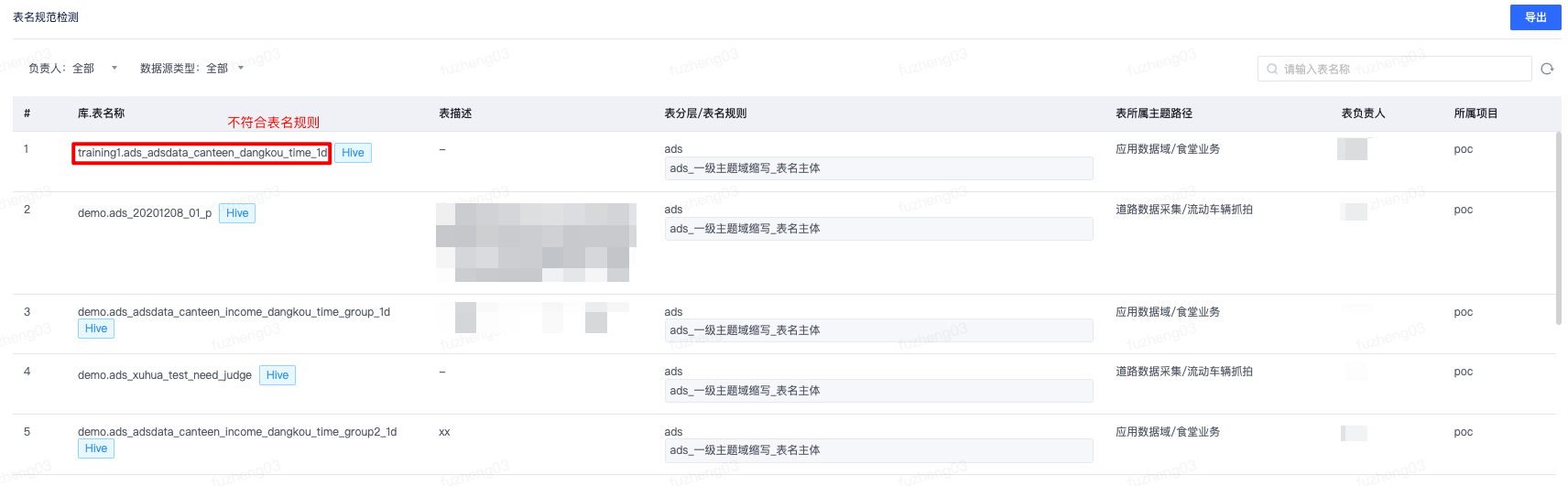Click Hive tag beside ads_xuhua_test_need_judge
This screenshot has width=1568, height=486.
click(278, 375)
